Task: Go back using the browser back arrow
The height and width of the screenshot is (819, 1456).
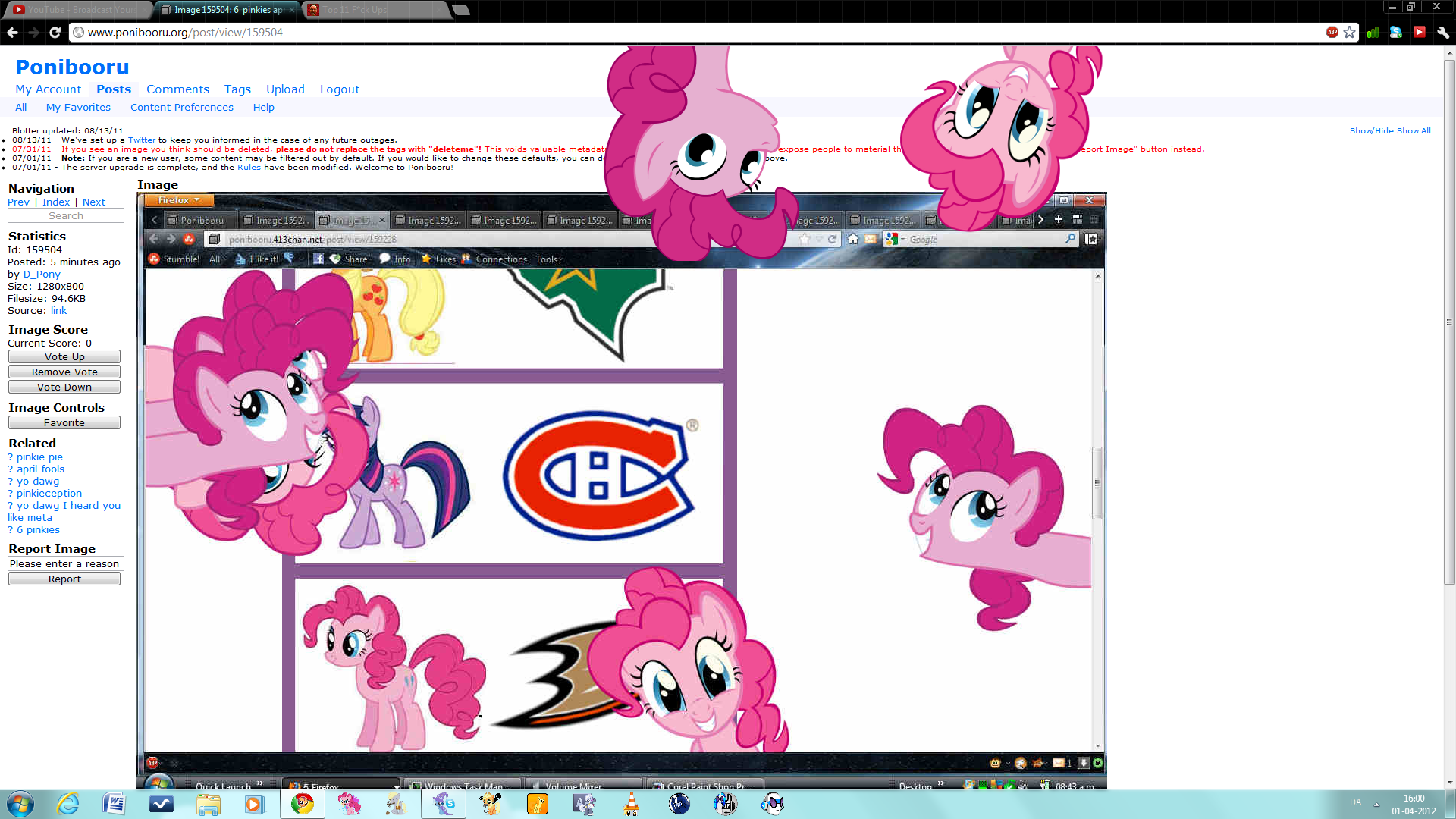Action: click(12, 32)
